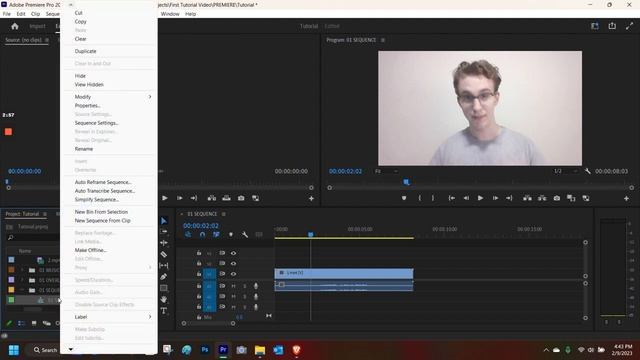Step back one frame in Program monitor
640x360 pixels.
pos(466,198)
